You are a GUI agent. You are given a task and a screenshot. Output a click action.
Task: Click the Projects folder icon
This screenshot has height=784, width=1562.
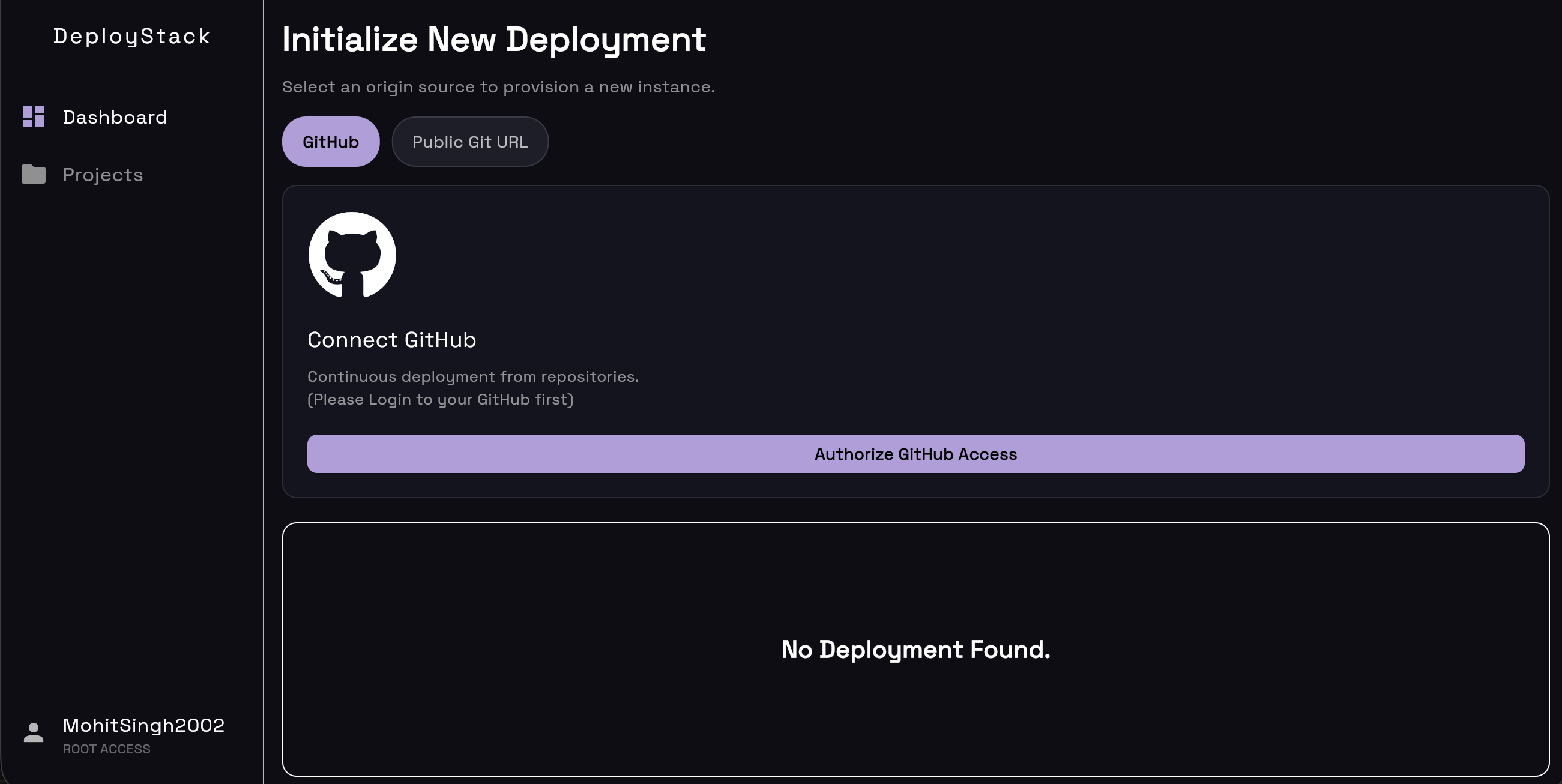click(x=34, y=175)
